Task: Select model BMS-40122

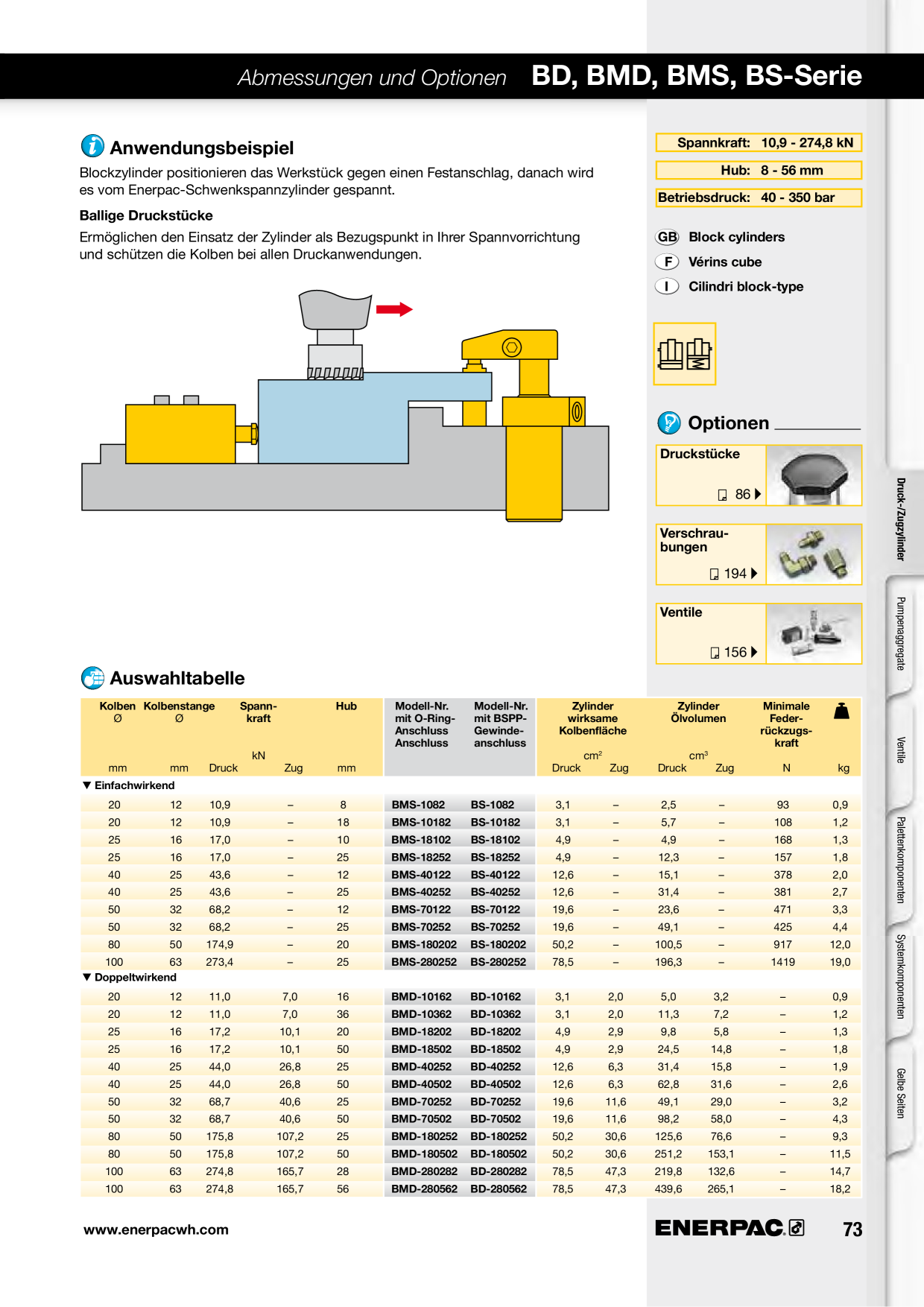Action: (421, 875)
